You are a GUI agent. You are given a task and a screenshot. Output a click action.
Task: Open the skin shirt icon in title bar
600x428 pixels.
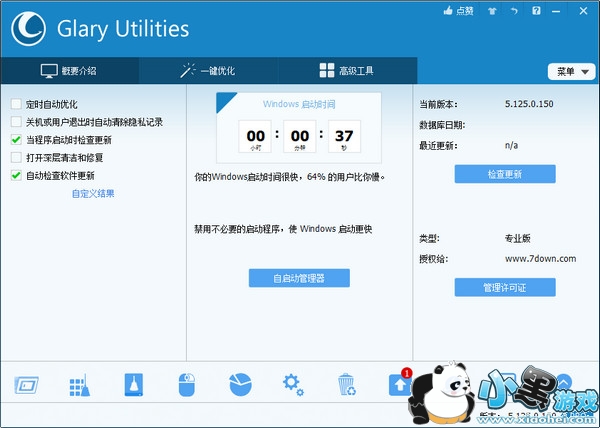click(492, 11)
